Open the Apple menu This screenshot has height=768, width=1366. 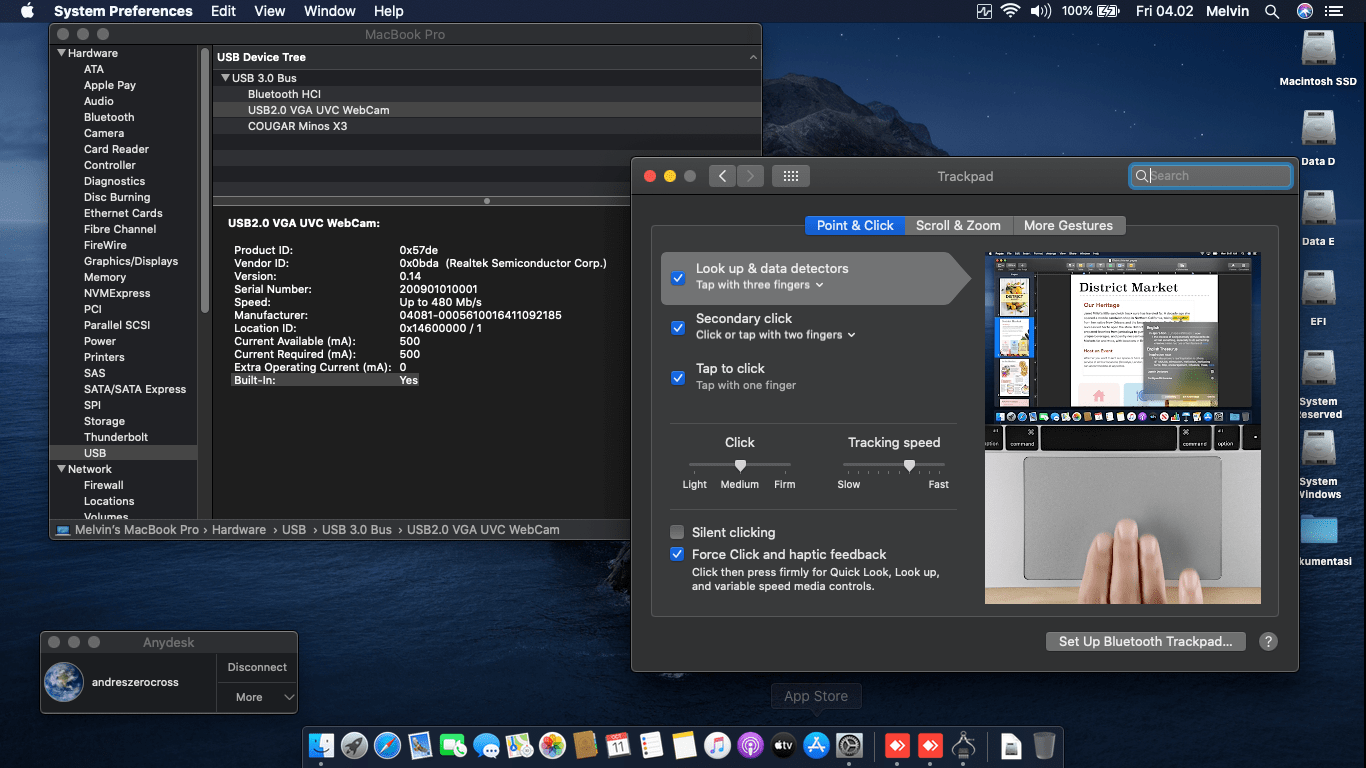(x=27, y=11)
